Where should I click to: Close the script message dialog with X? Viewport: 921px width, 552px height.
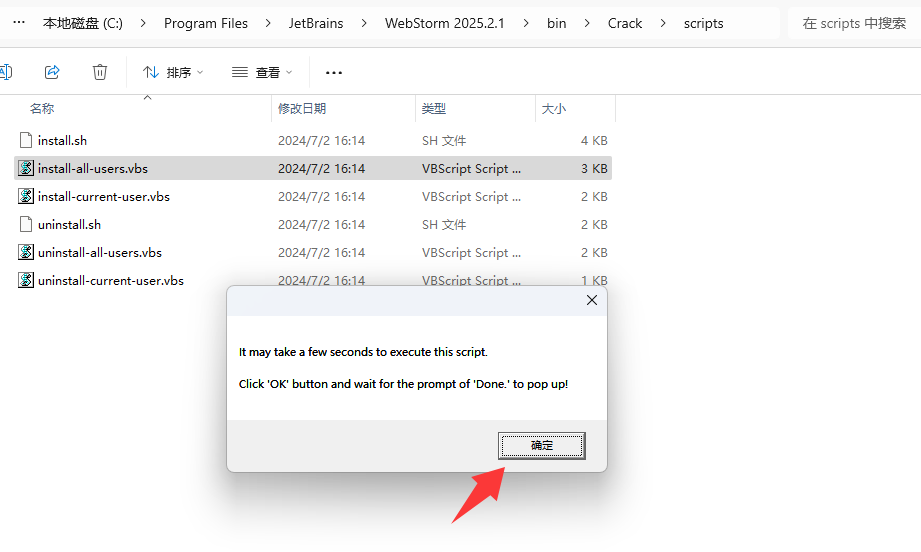point(591,300)
